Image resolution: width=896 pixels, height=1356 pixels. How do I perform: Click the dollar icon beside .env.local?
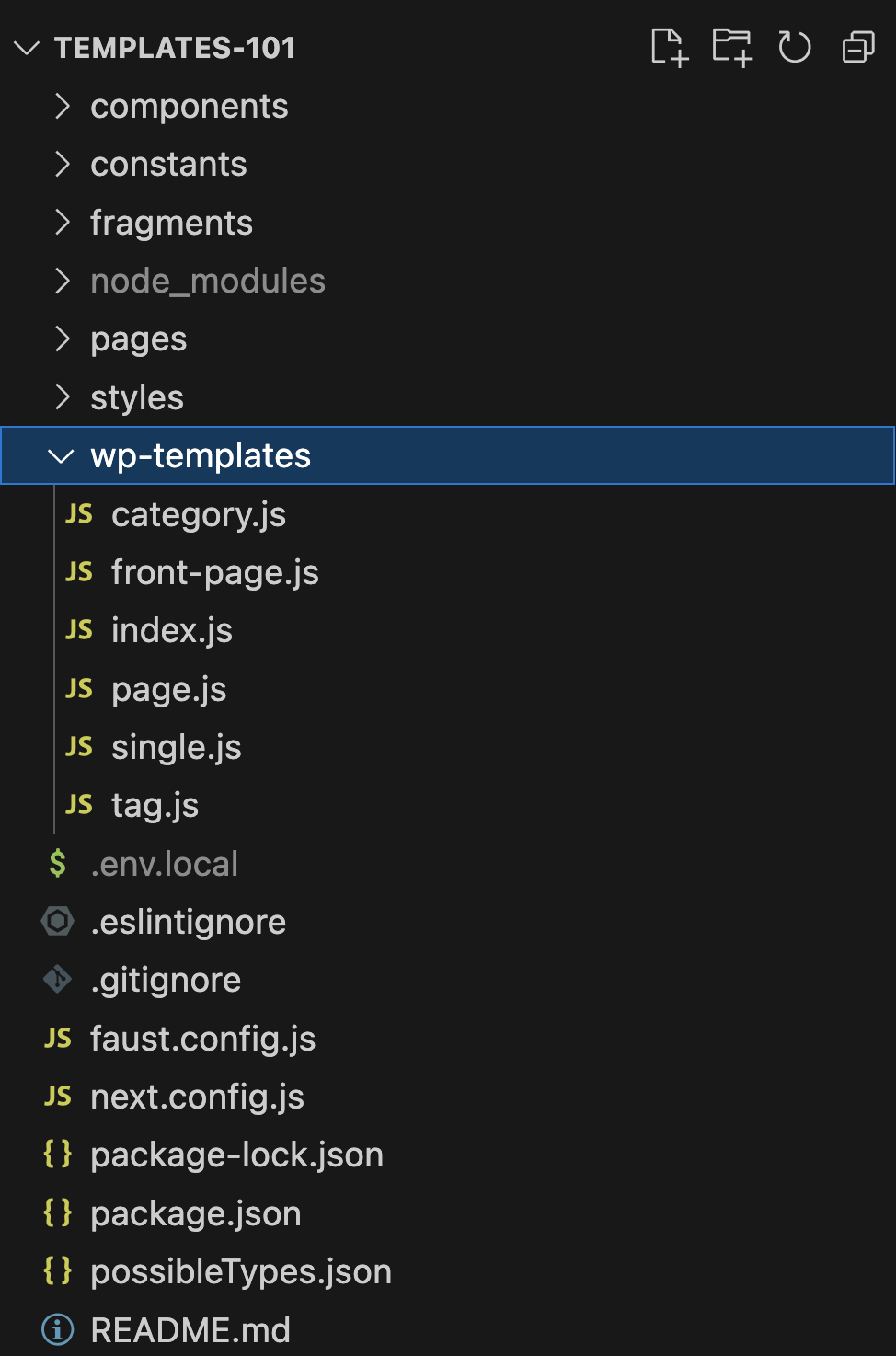[58, 863]
